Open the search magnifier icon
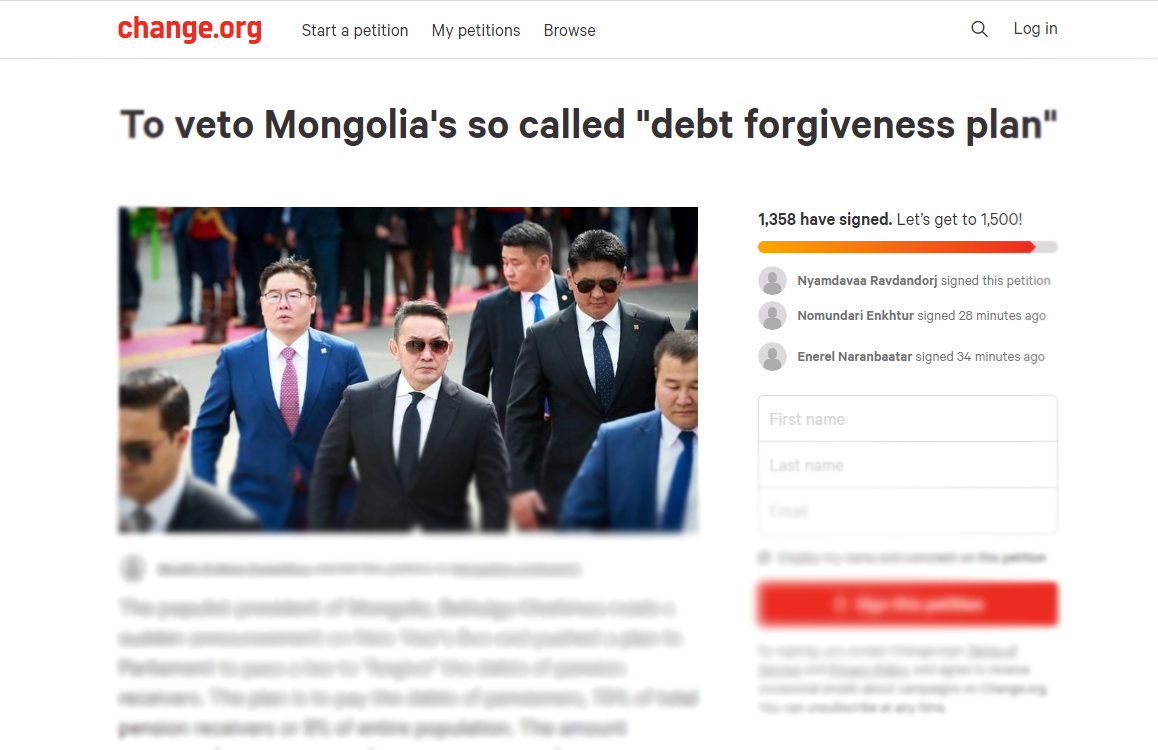The height and width of the screenshot is (750, 1158). point(979,29)
